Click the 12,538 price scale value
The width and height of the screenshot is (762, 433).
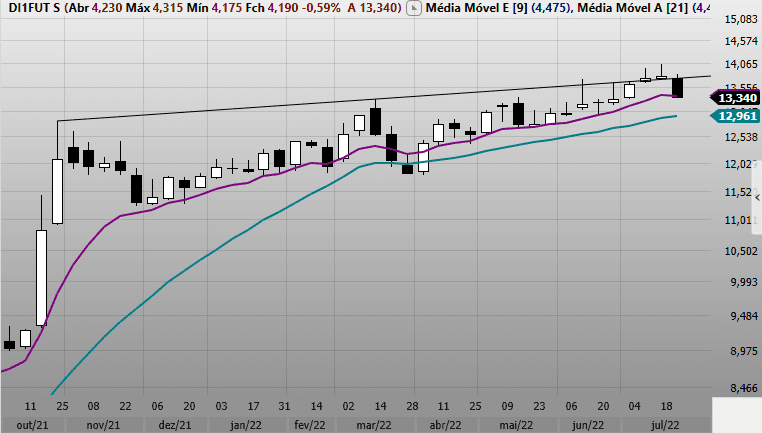[x=741, y=138]
